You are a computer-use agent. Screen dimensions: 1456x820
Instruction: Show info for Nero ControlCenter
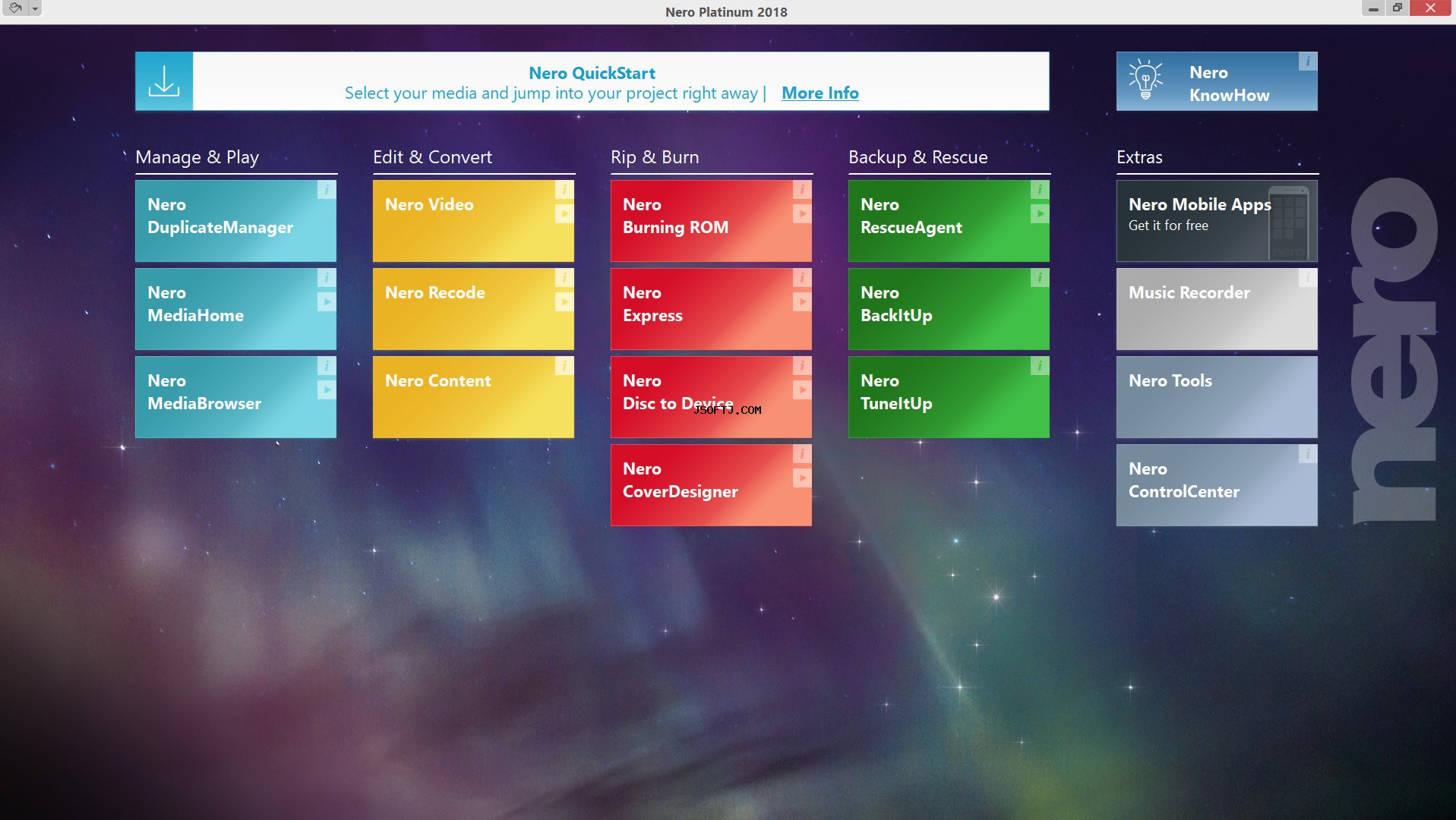click(1308, 454)
